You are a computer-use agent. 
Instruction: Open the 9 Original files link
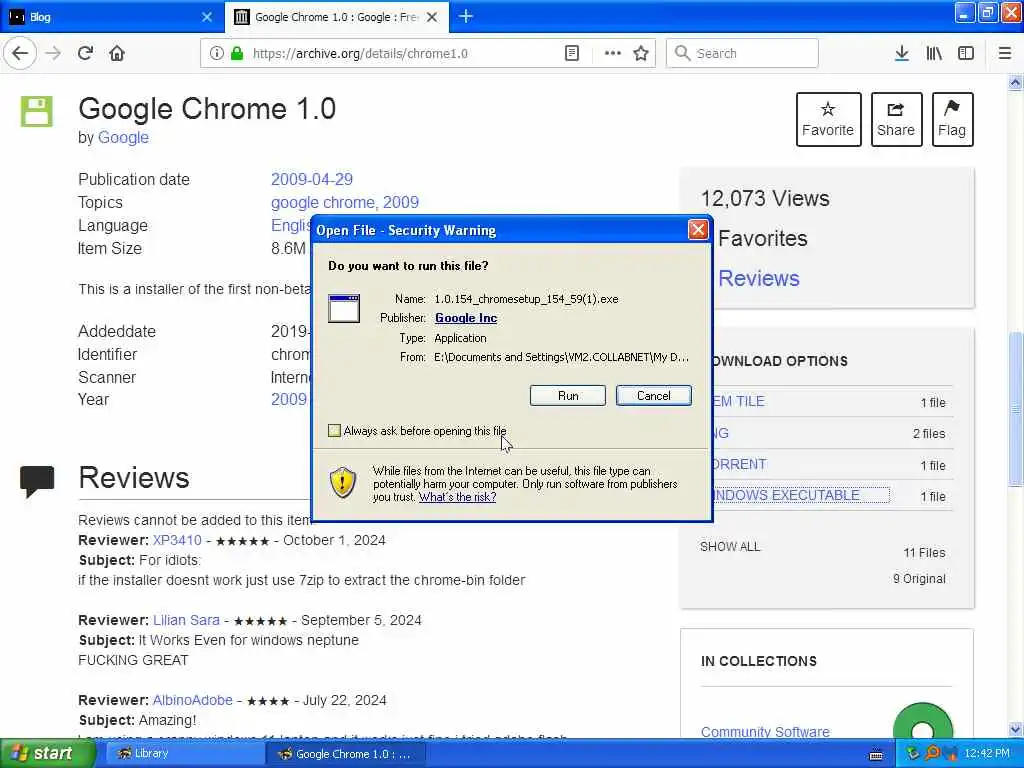tap(919, 579)
